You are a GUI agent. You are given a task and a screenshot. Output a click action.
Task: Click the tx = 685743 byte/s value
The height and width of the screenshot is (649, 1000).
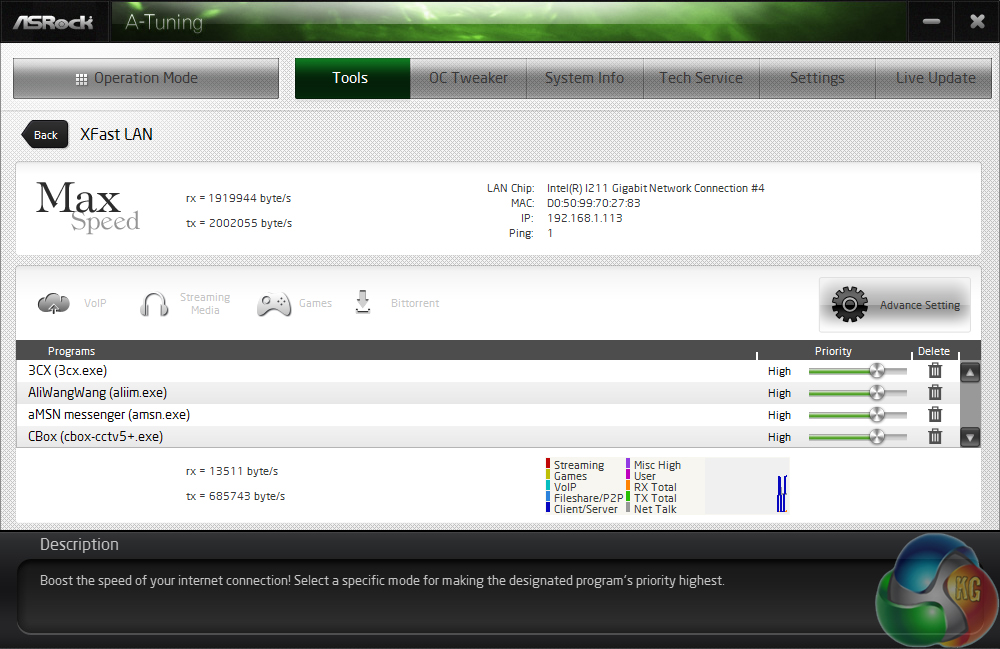[x=235, y=496]
